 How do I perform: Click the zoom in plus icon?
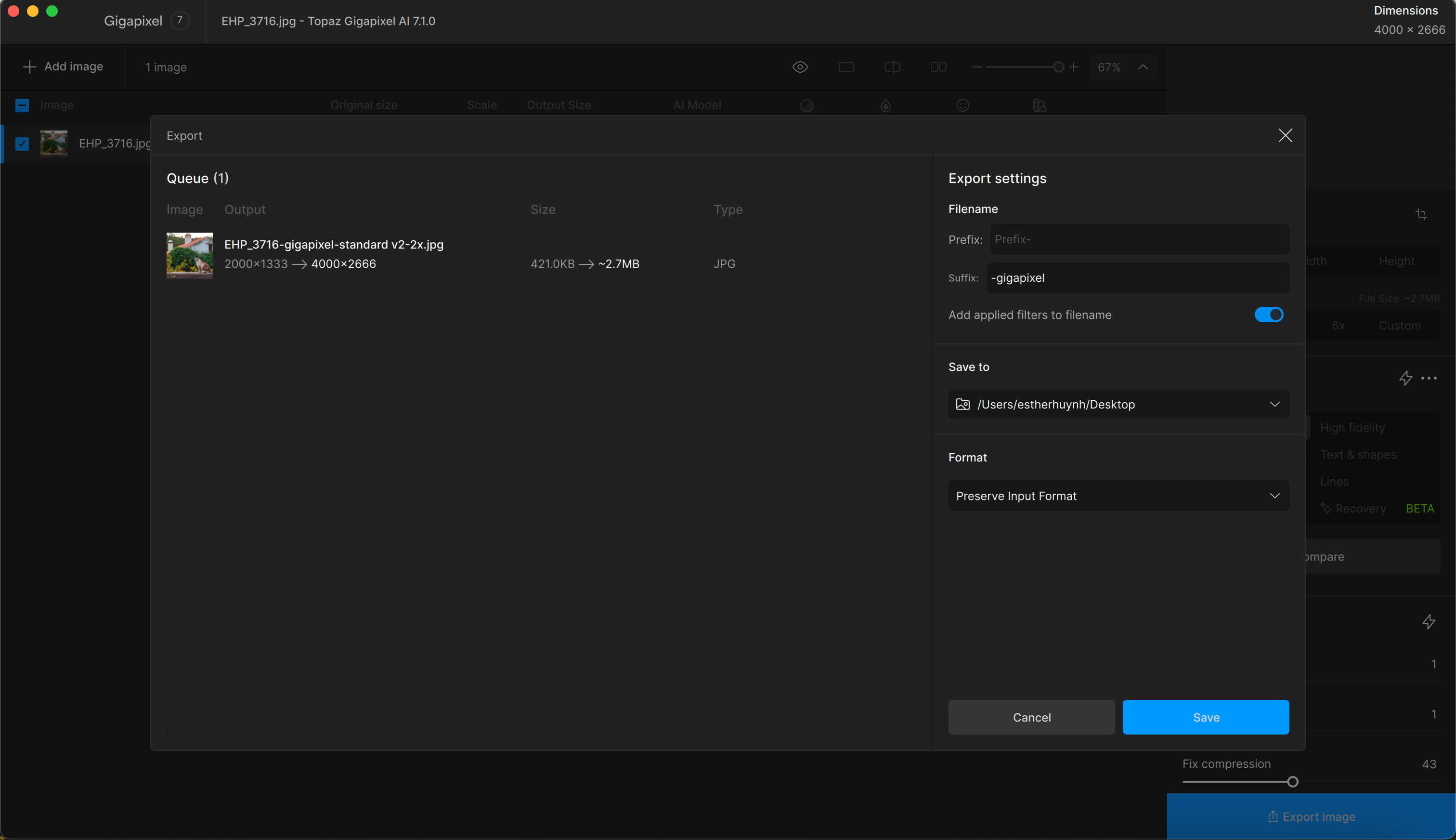pos(1073,67)
